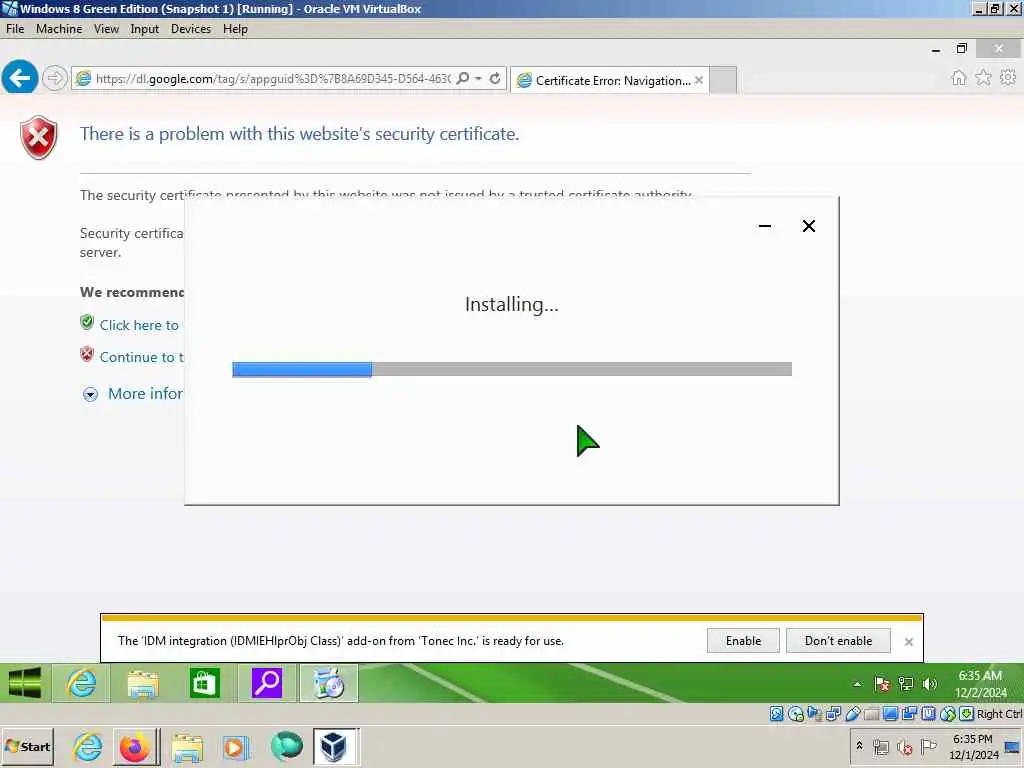The width and height of the screenshot is (1024, 768).
Task: Click the host Start button
Action: [27, 746]
